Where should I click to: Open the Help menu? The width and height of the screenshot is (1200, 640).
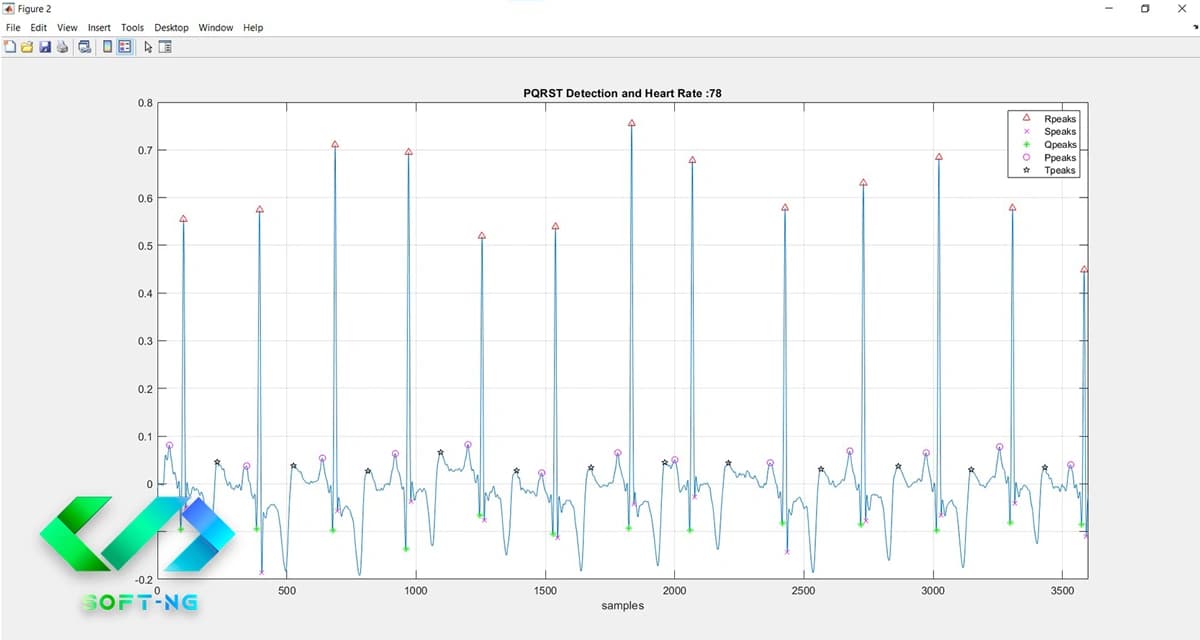click(253, 27)
